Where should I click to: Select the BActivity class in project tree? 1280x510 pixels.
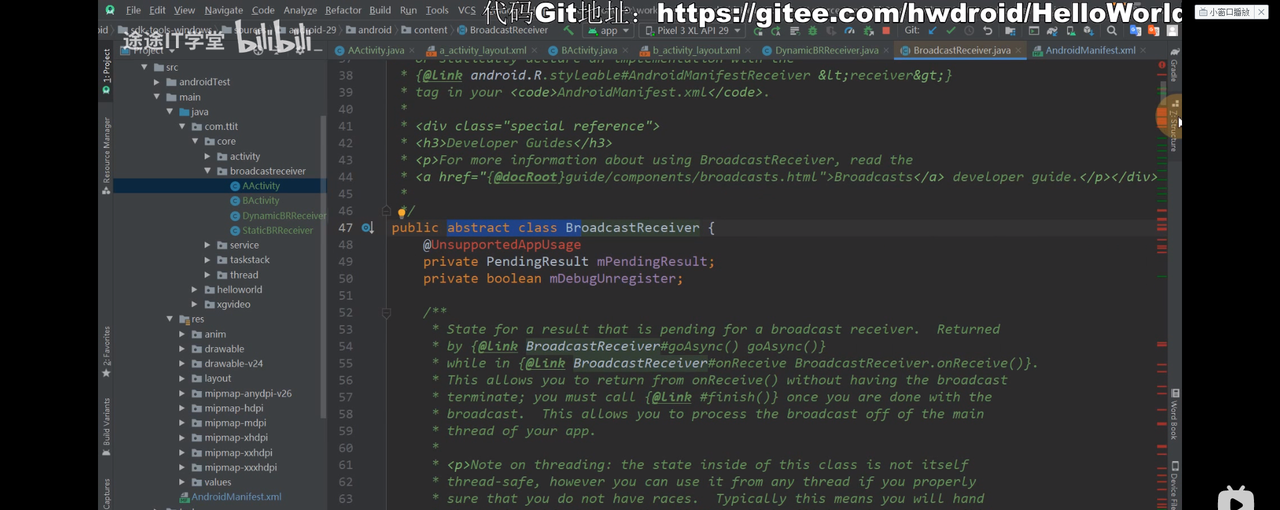tap(261, 201)
